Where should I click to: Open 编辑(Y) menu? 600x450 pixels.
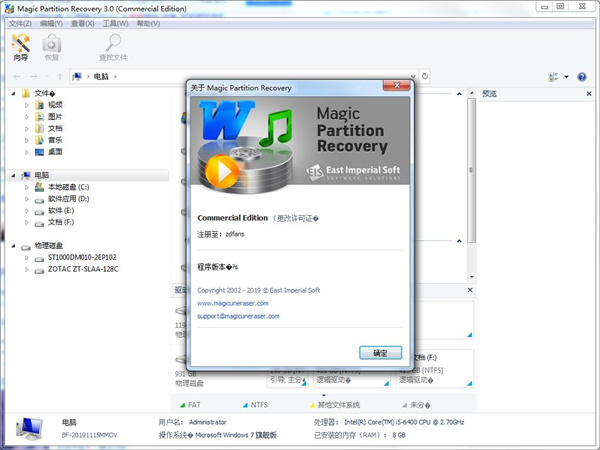point(51,24)
